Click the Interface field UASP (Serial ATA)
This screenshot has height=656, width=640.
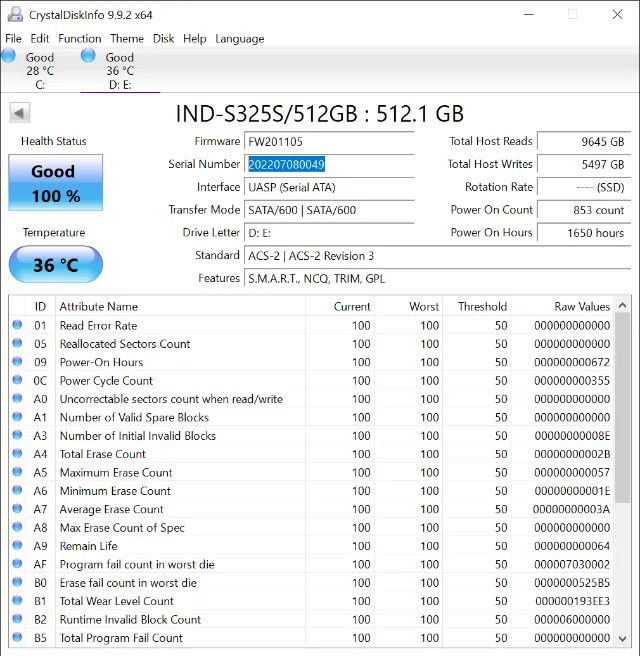(329, 187)
